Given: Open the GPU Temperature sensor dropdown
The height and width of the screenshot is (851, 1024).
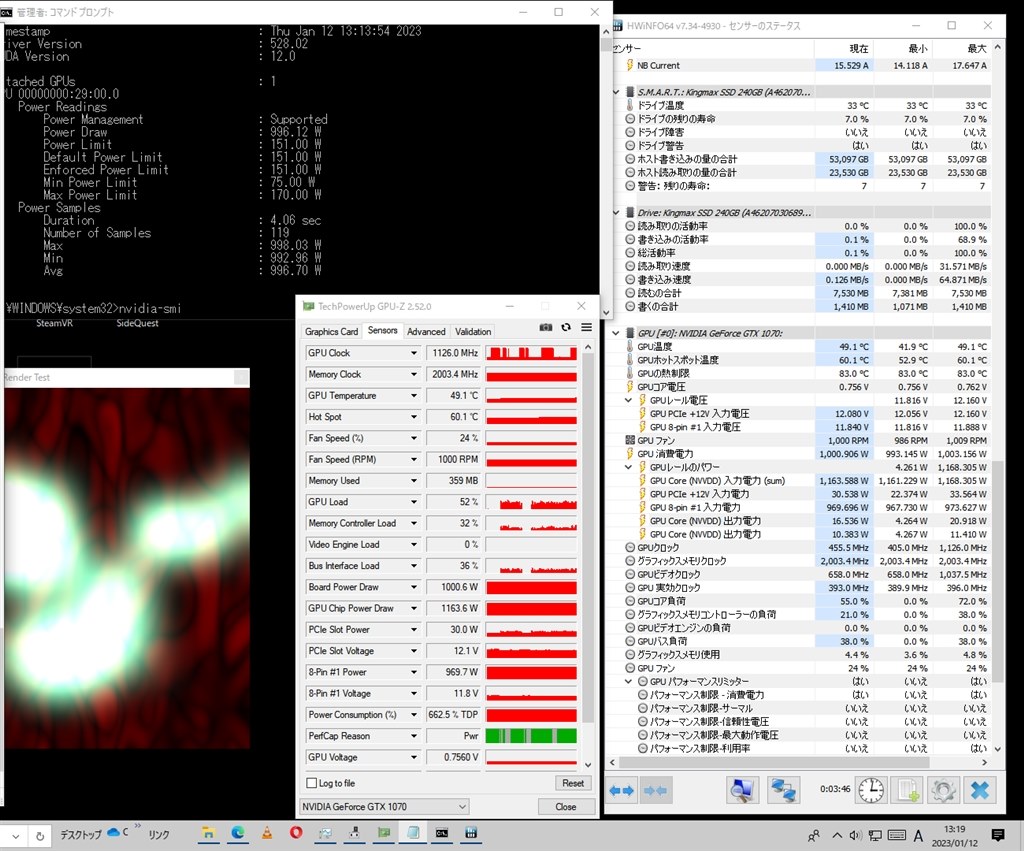Looking at the screenshot, I should coord(414,396).
